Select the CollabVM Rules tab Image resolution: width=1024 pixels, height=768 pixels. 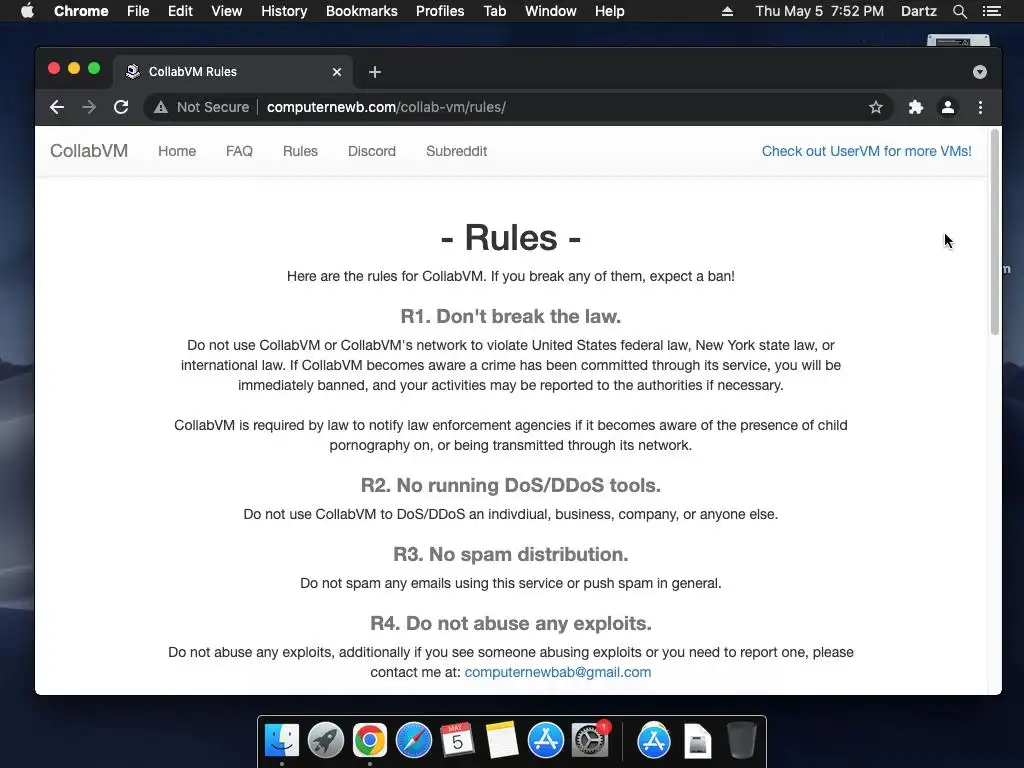(x=234, y=72)
